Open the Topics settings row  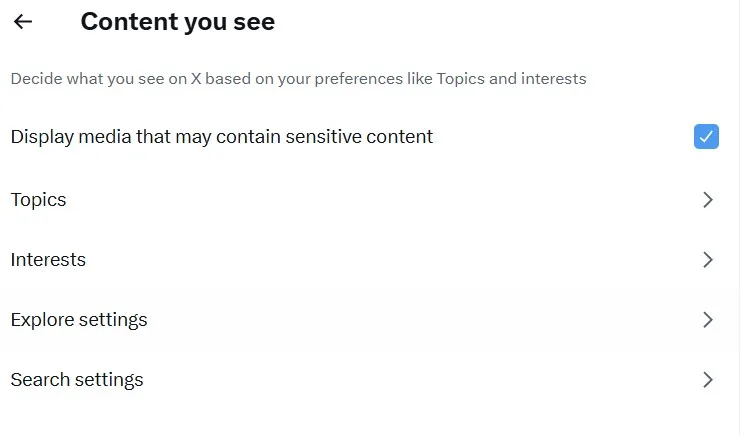point(360,200)
